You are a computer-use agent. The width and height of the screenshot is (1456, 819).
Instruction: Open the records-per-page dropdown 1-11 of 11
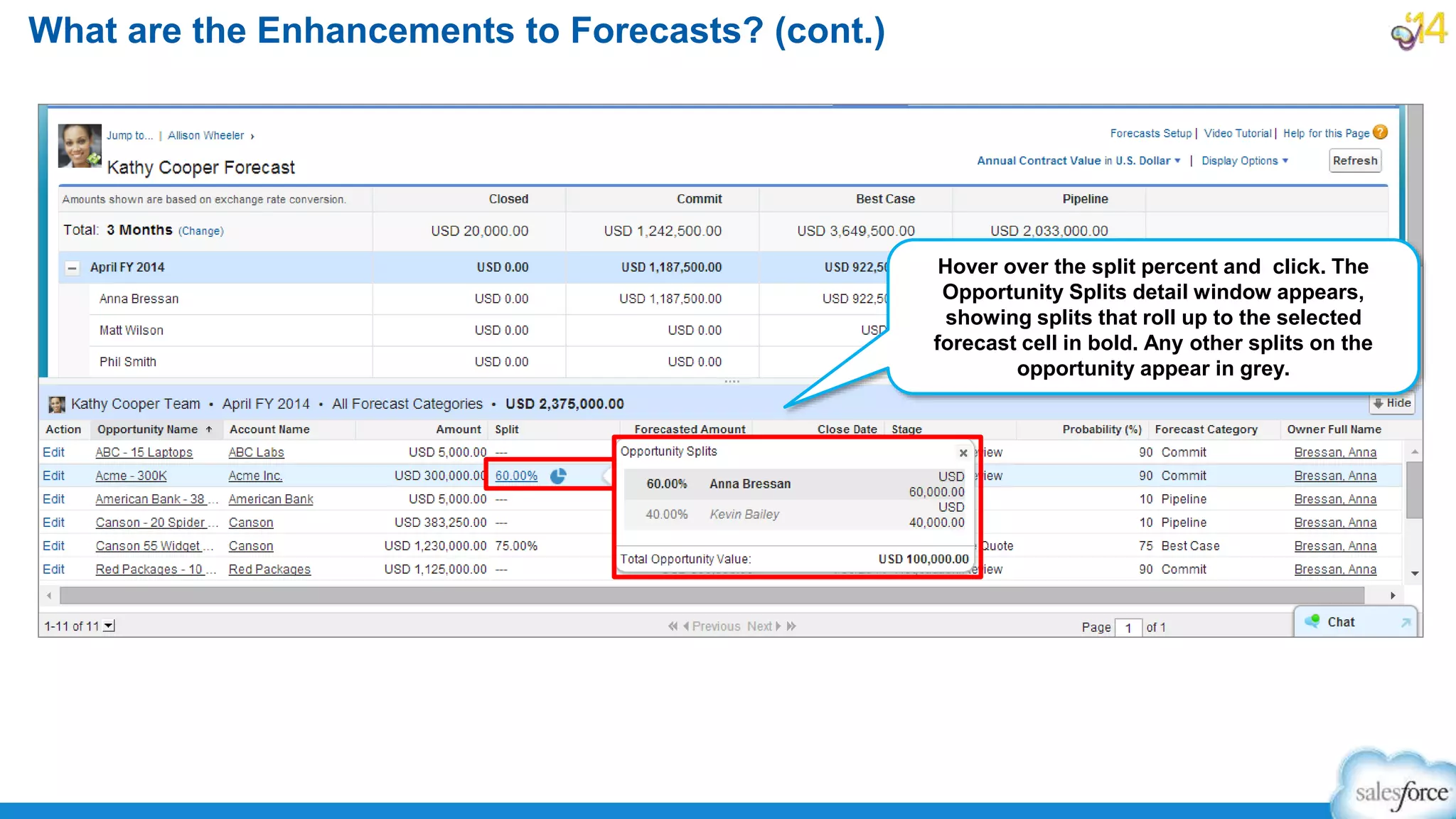109,626
